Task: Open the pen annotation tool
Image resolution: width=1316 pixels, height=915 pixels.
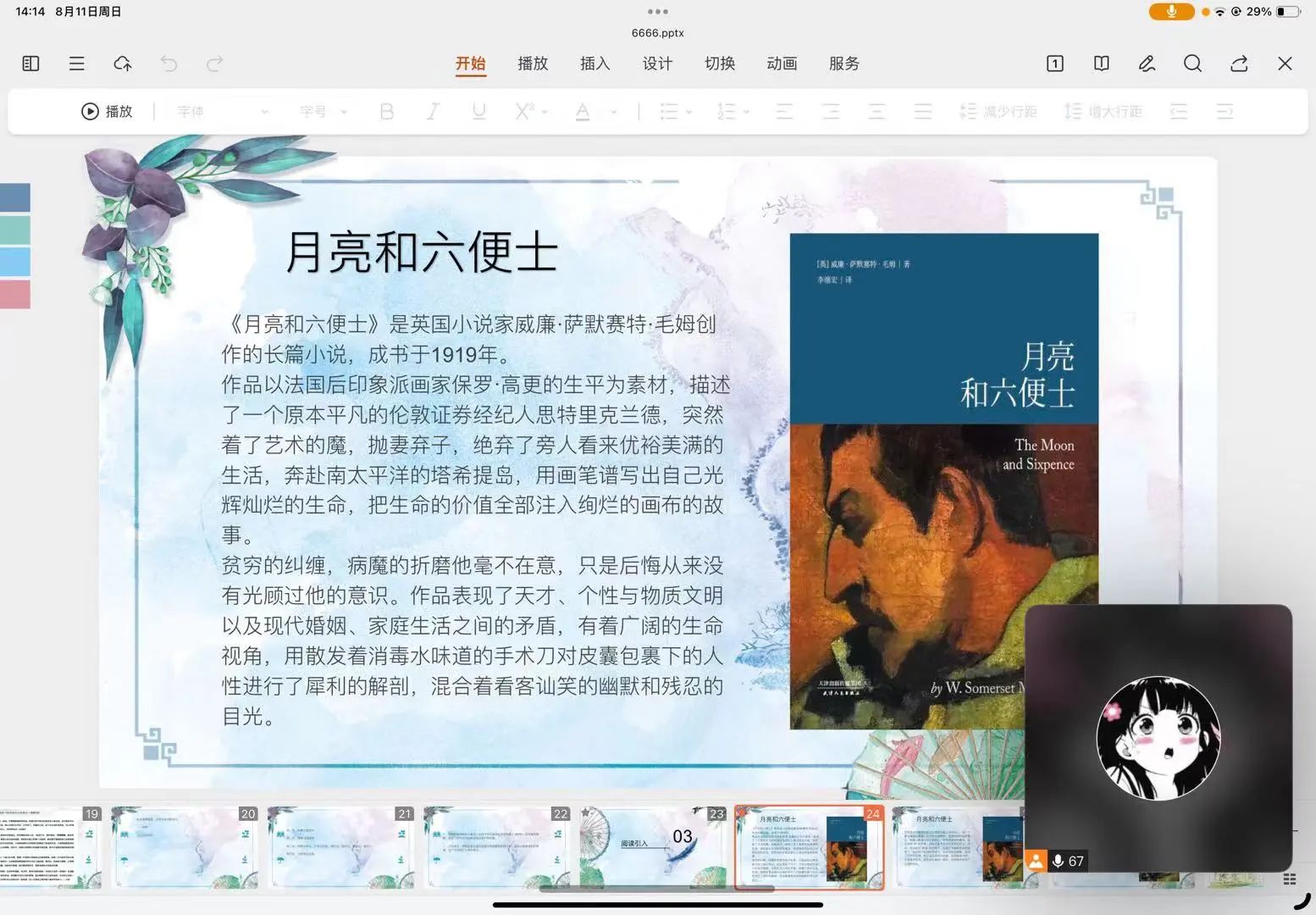Action: (x=1147, y=64)
